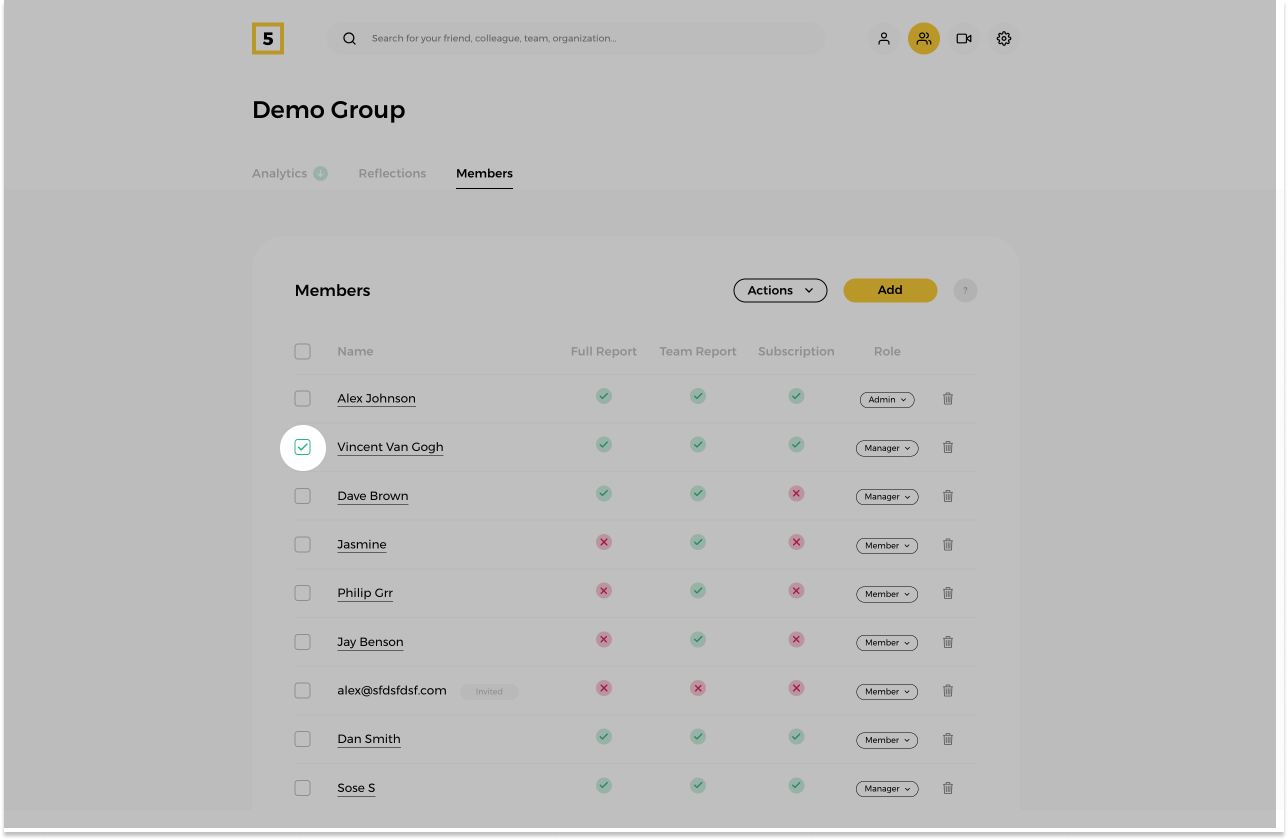Tick the select-all checkbox in header
The image size is (1288, 840).
point(303,351)
